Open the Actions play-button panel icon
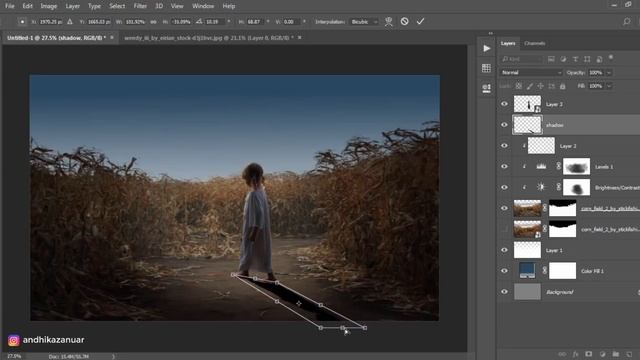This screenshot has height=360, width=640. coord(487,49)
